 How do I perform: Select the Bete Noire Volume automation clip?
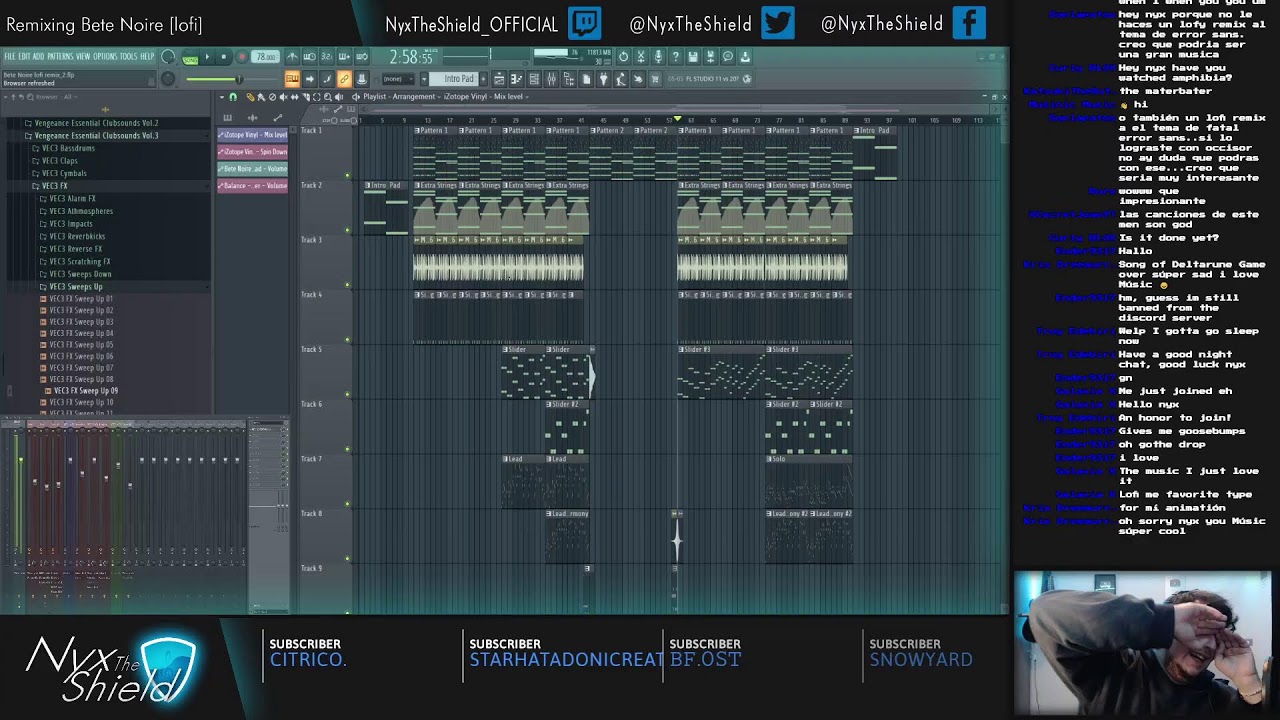point(253,168)
